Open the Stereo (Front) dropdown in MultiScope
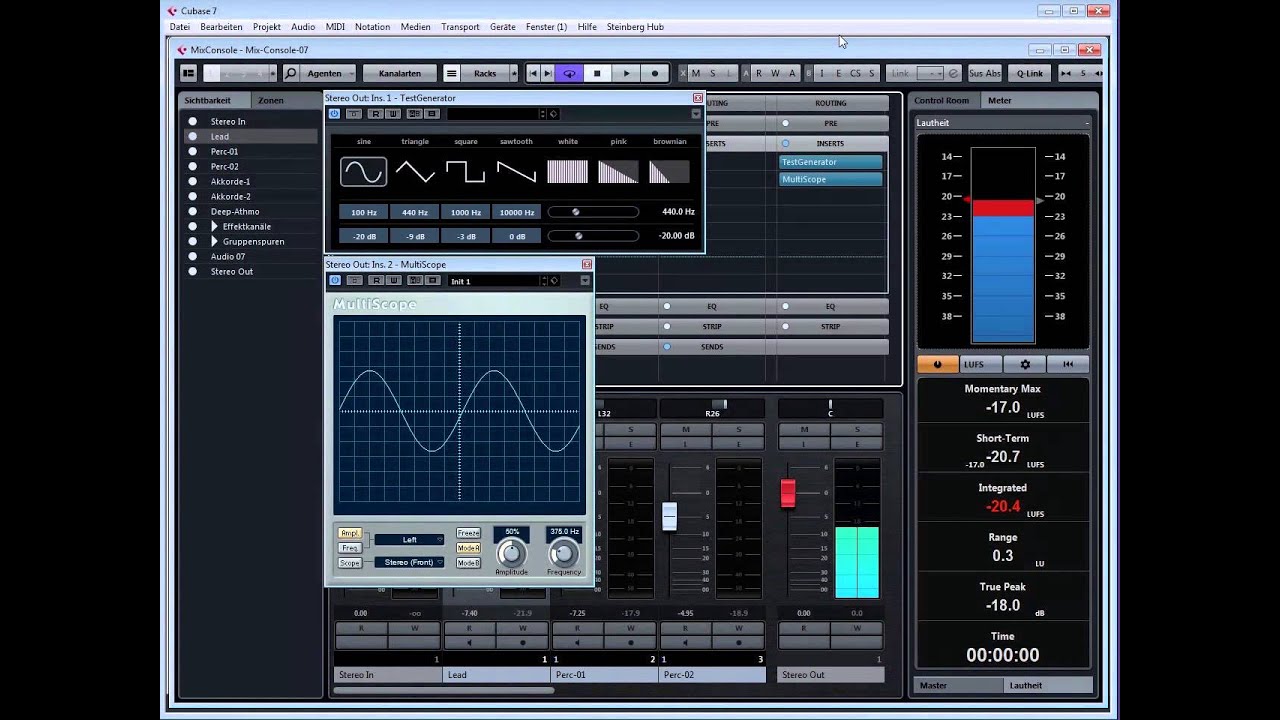Screen dimensions: 1280x720 (409, 563)
